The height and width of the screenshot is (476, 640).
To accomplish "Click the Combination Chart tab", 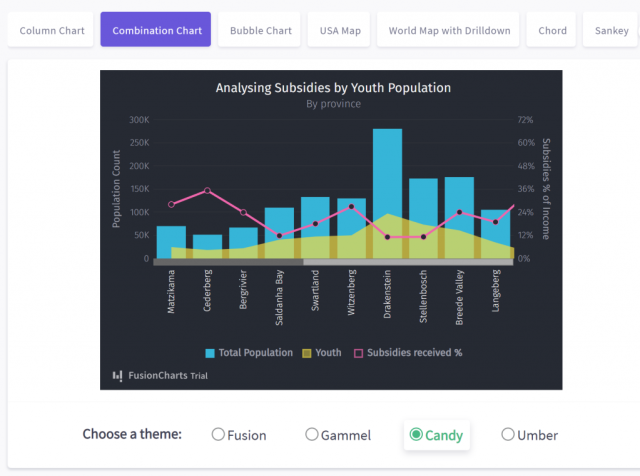I will [x=156, y=30].
